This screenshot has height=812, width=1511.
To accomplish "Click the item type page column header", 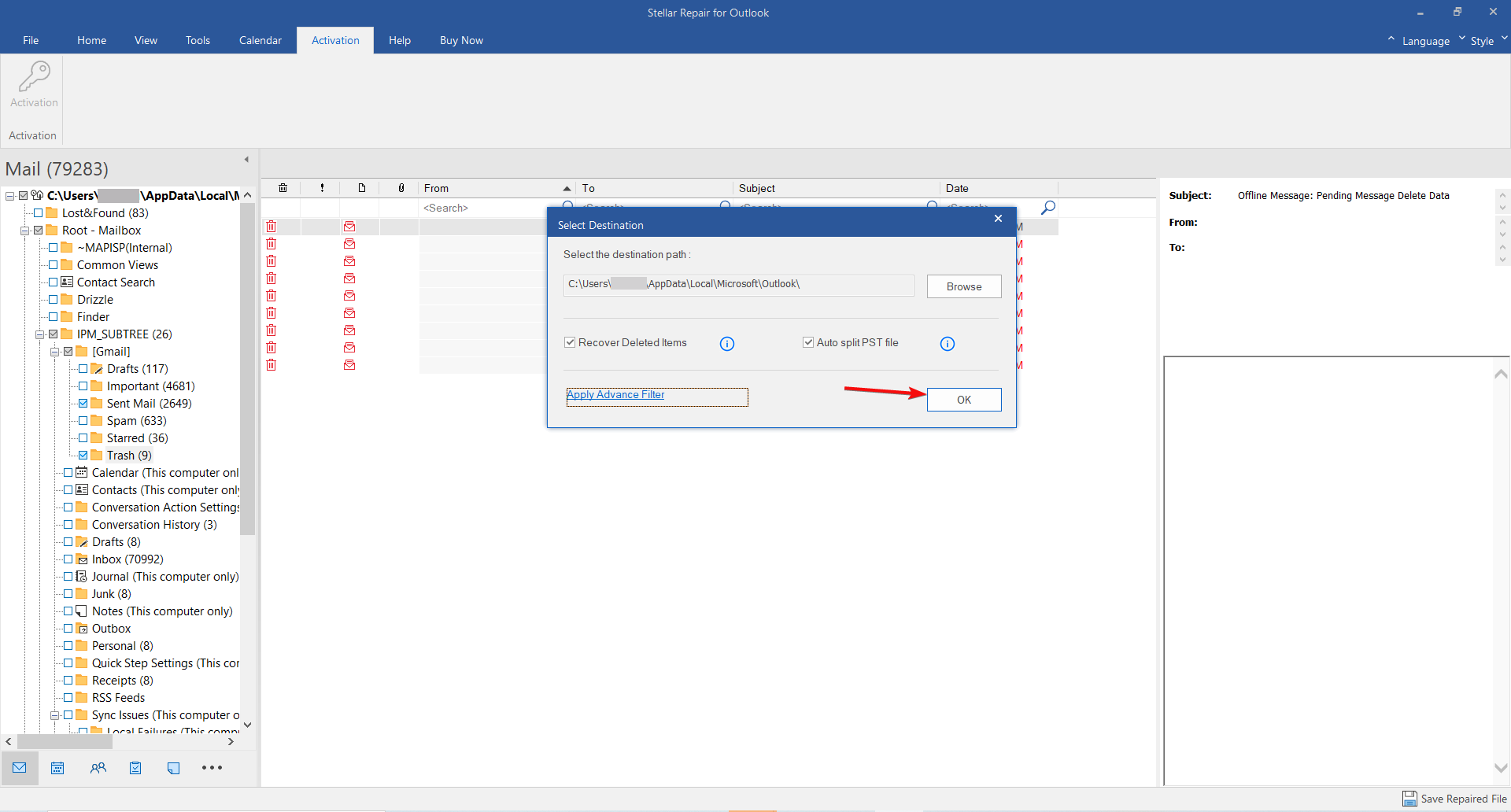I will pos(362,188).
